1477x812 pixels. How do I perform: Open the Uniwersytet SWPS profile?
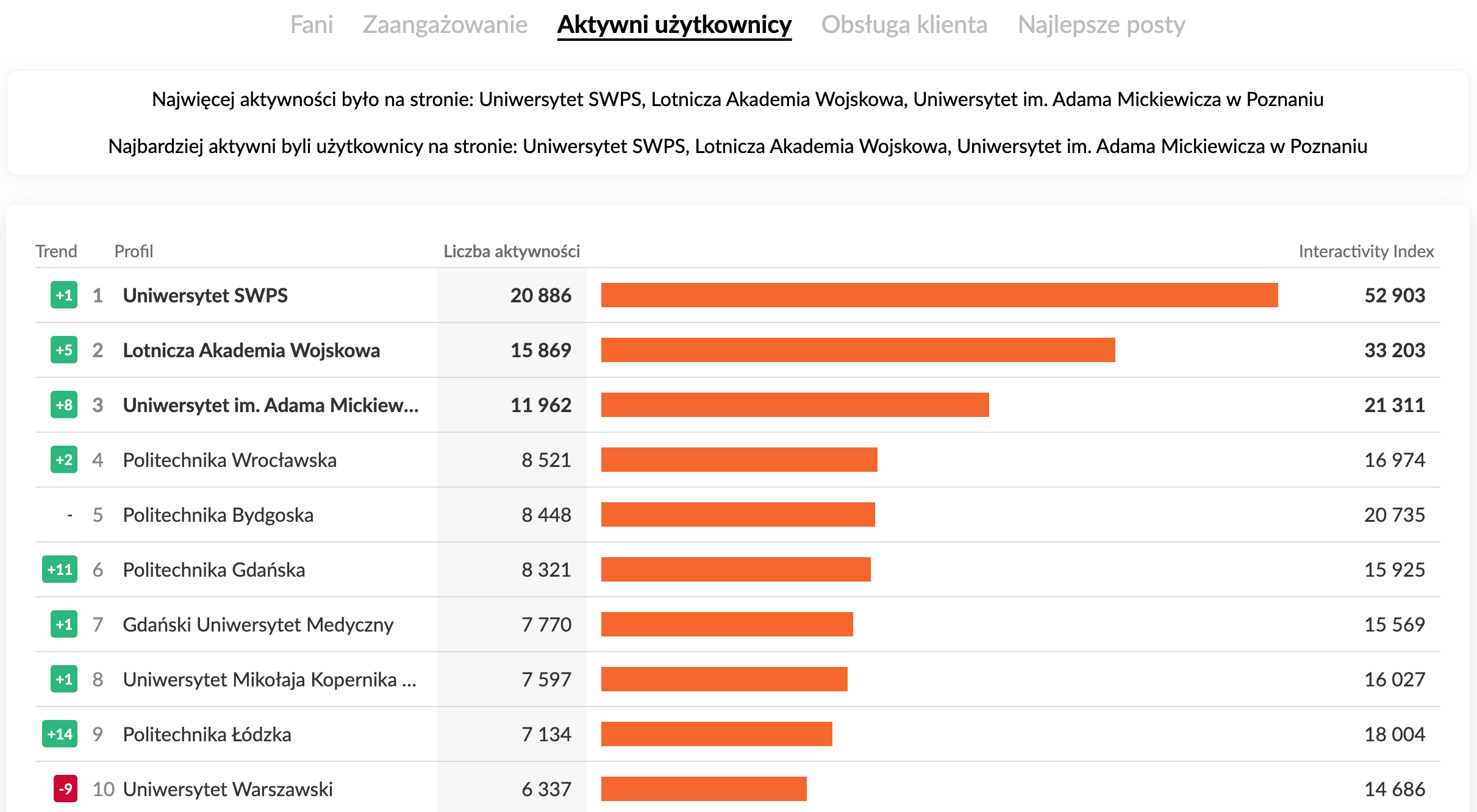coord(205,295)
